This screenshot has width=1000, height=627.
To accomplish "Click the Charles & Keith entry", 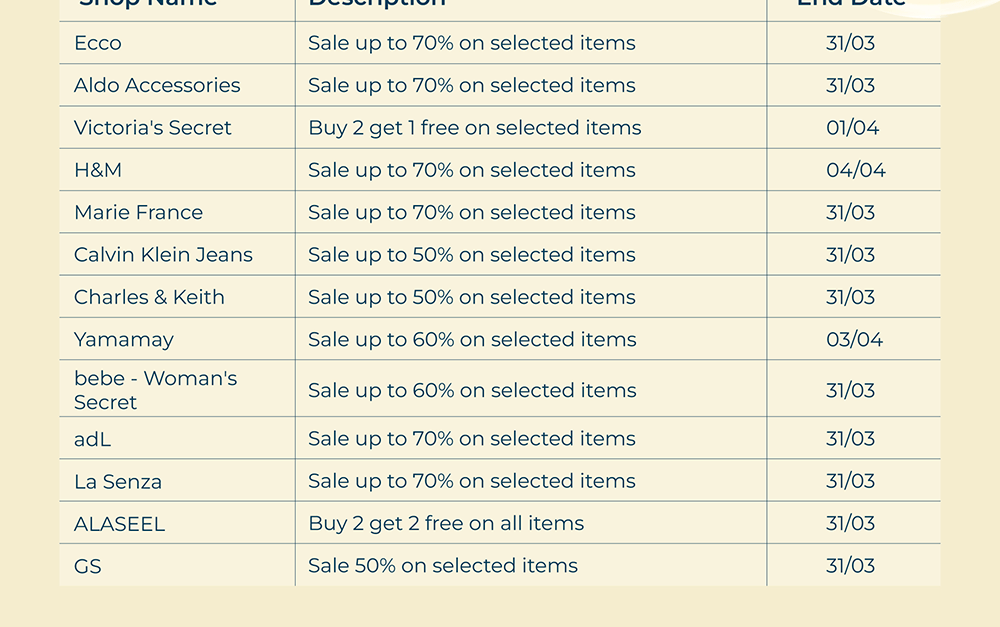I will click(x=149, y=297).
